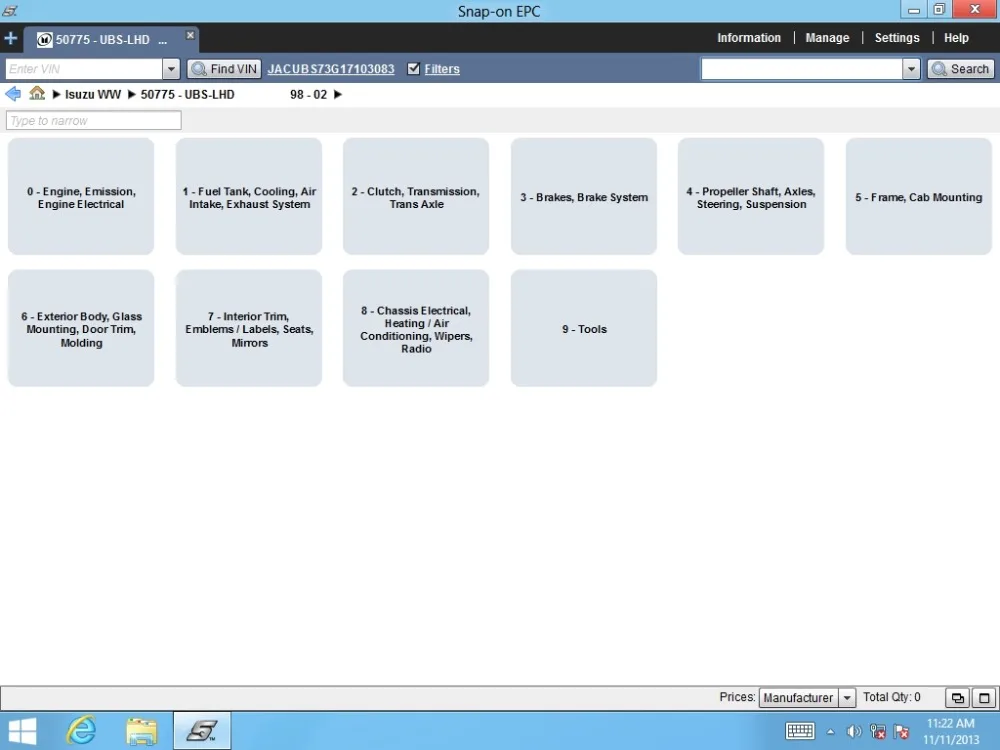Open File Explorer from the taskbar
The width and height of the screenshot is (1000, 750).
(142, 731)
